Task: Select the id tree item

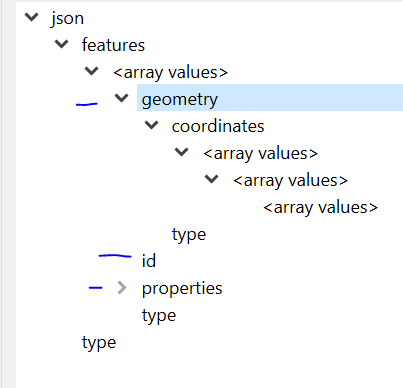Action: (149, 261)
